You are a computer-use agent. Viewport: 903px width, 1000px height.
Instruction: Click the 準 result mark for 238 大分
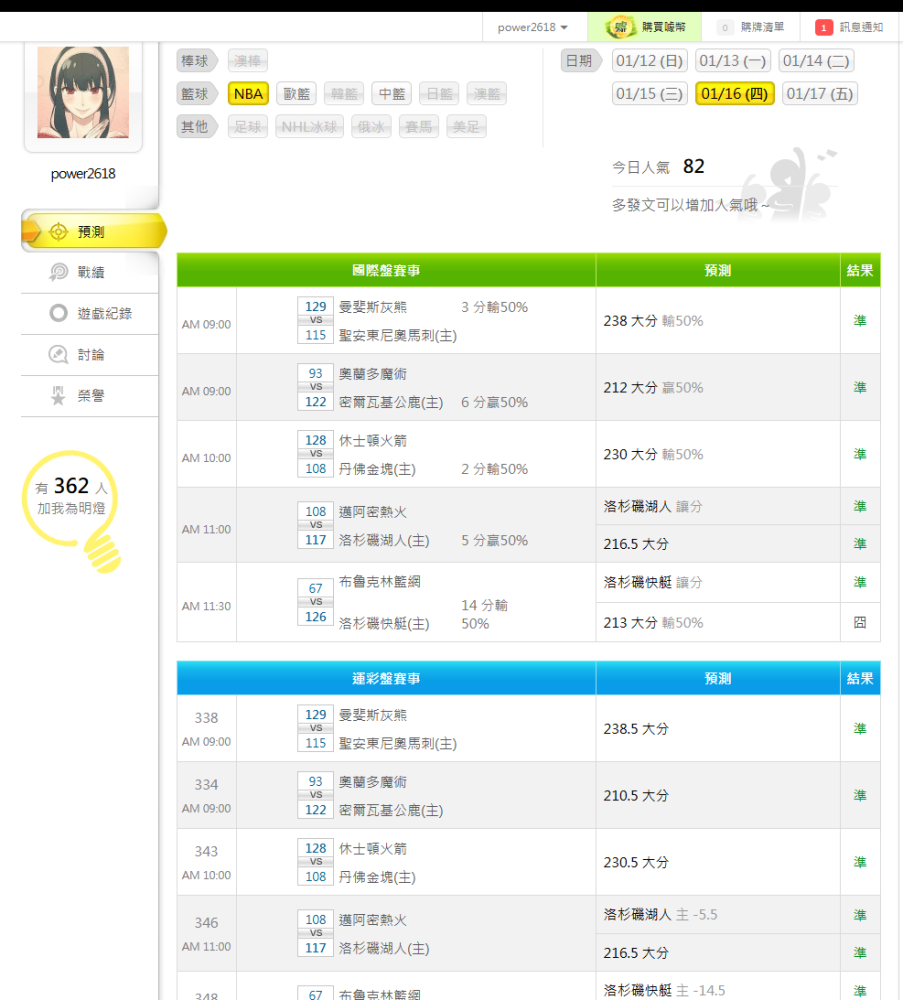(860, 321)
